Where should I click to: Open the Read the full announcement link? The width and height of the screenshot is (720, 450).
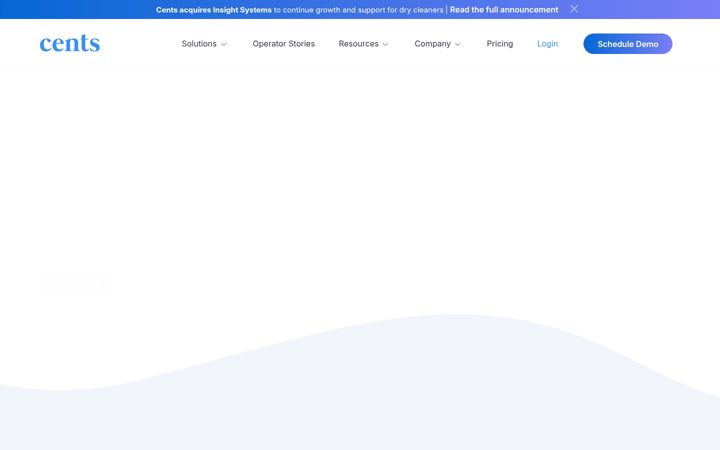[x=504, y=10]
